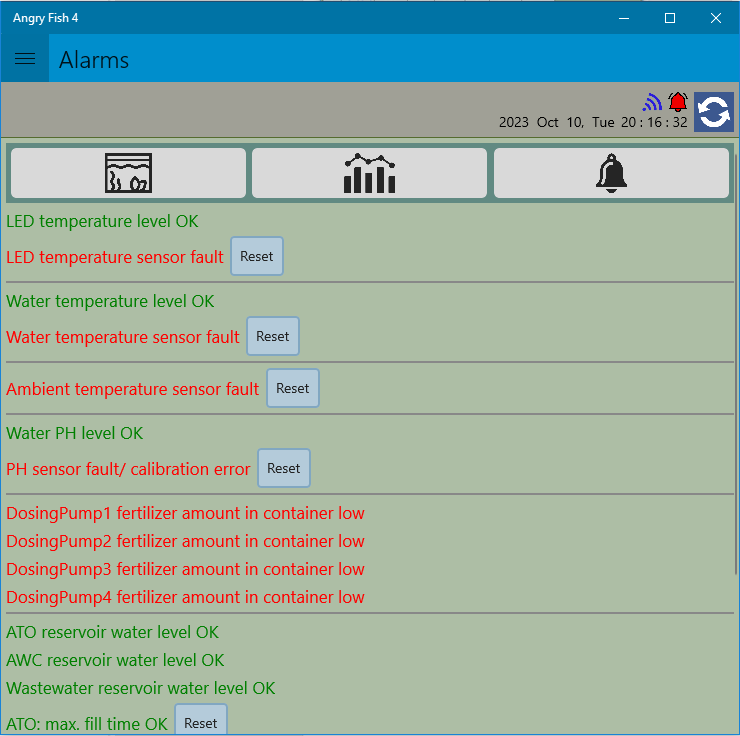
Task: Click DosingPump1 fertilizer low alarm text
Action: pyautogui.click(x=185, y=513)
